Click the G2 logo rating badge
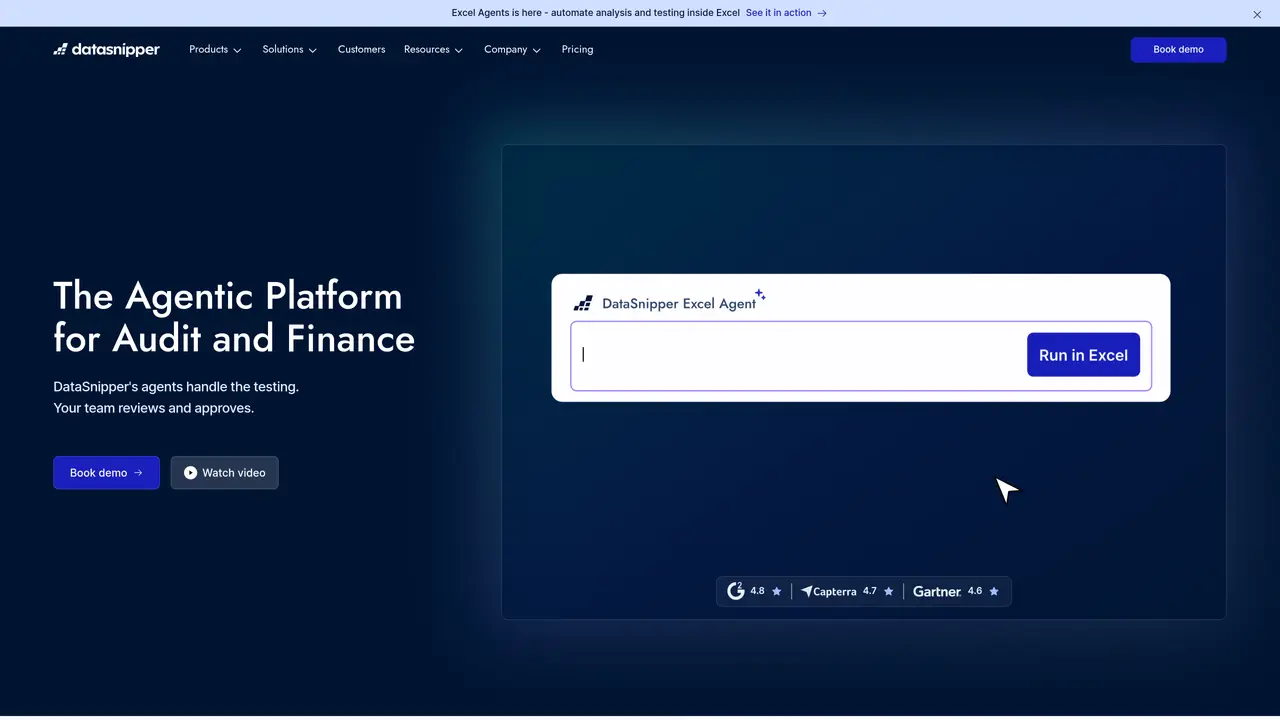 [735, 591]
